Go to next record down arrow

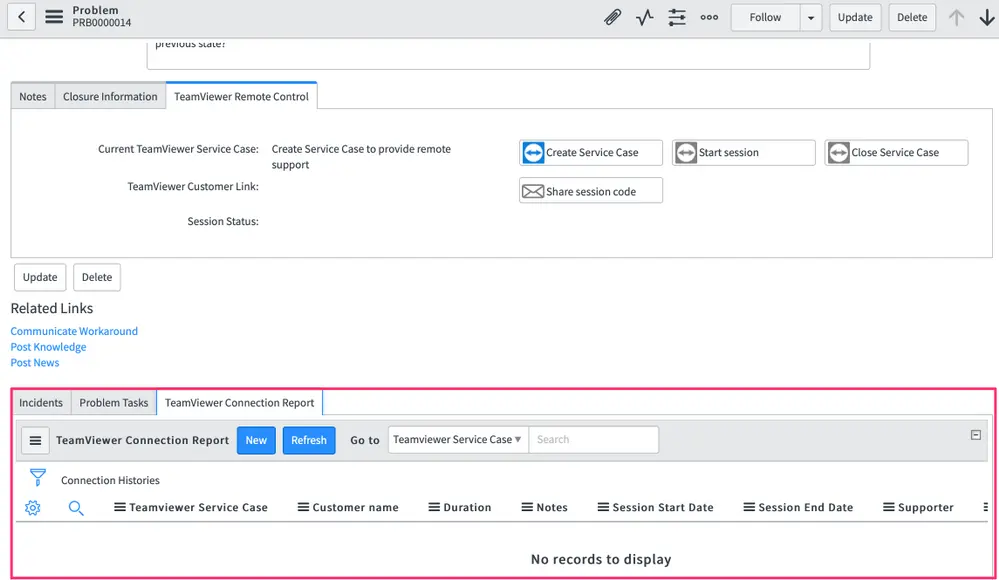click(x=986, y=17)
